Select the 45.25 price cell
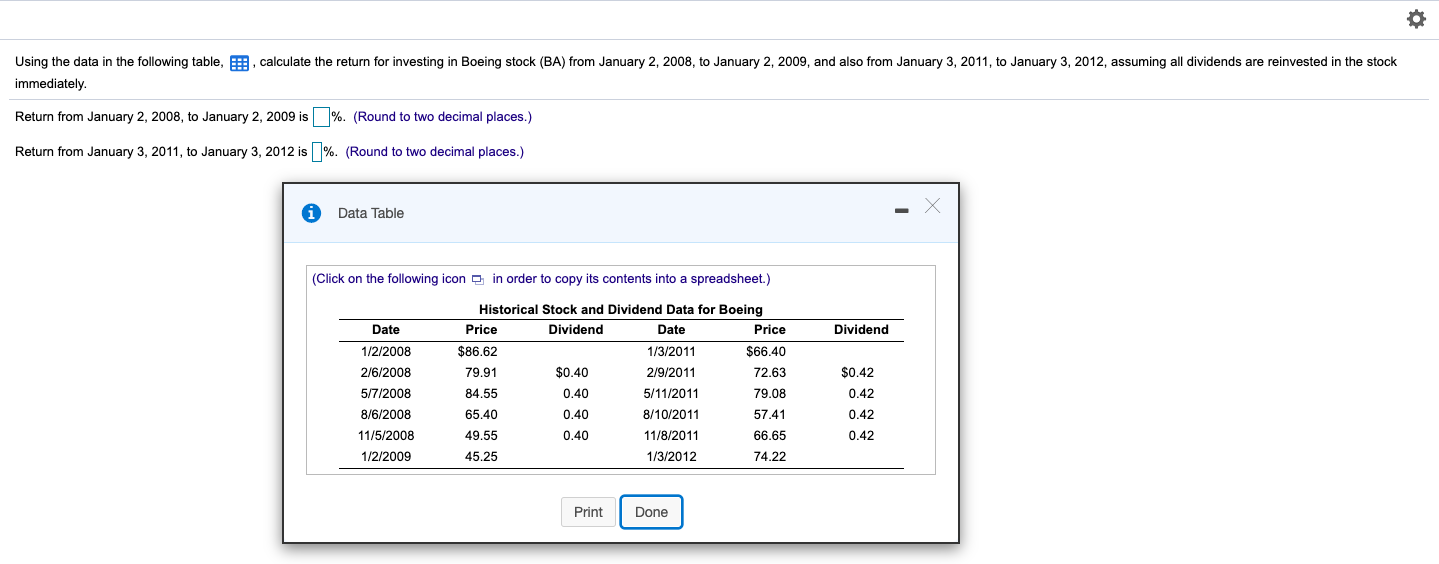This screenshot has width=1439, height=564. 481,456
